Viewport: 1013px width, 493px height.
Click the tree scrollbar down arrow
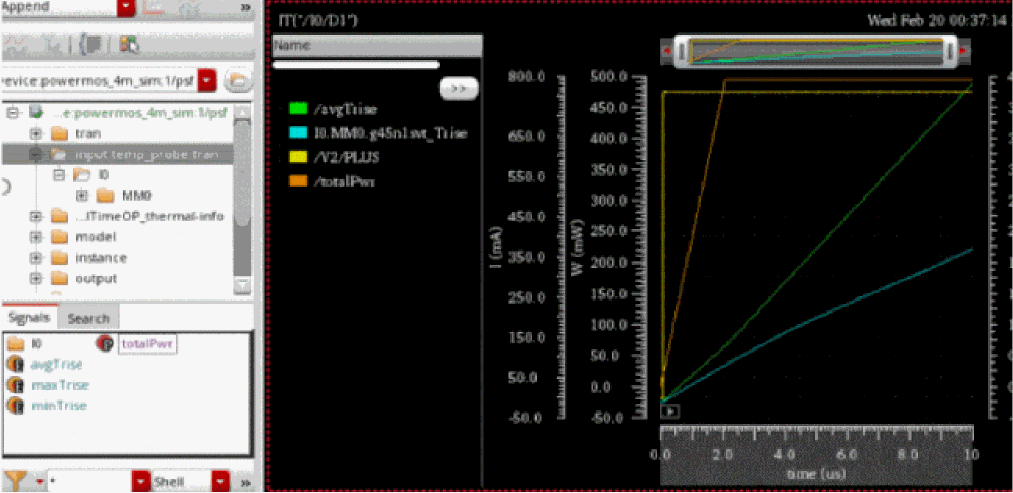click(242, 285)
